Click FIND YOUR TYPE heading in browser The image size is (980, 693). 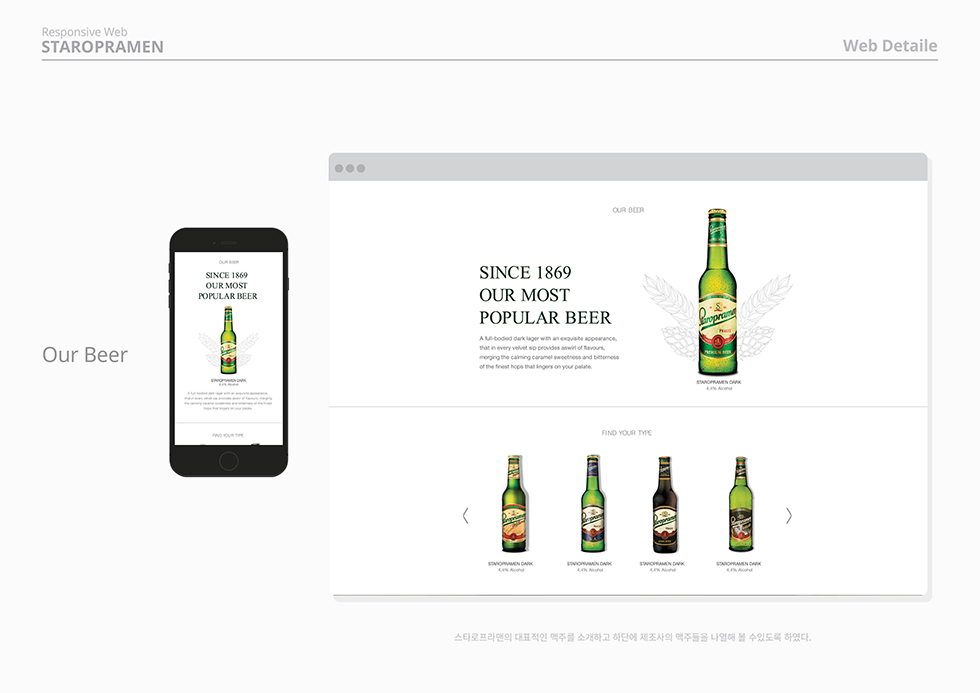[x=627, y=433]
